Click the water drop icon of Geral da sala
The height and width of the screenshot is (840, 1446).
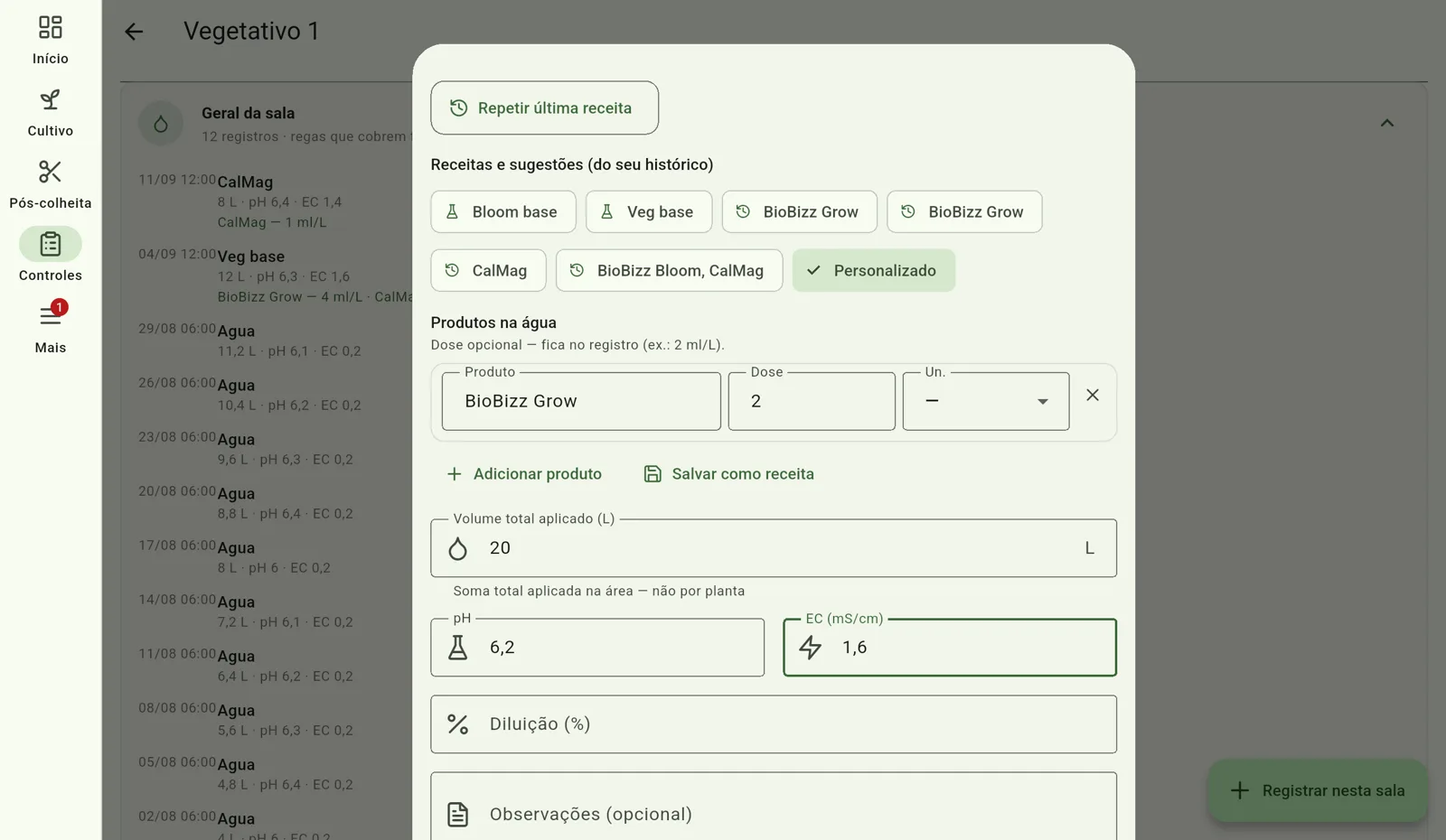pos(161,124)
